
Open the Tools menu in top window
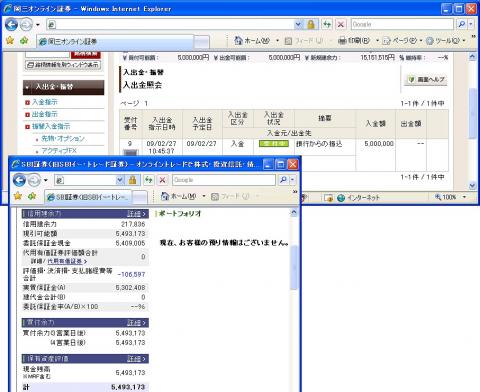(x=446, y=41)
